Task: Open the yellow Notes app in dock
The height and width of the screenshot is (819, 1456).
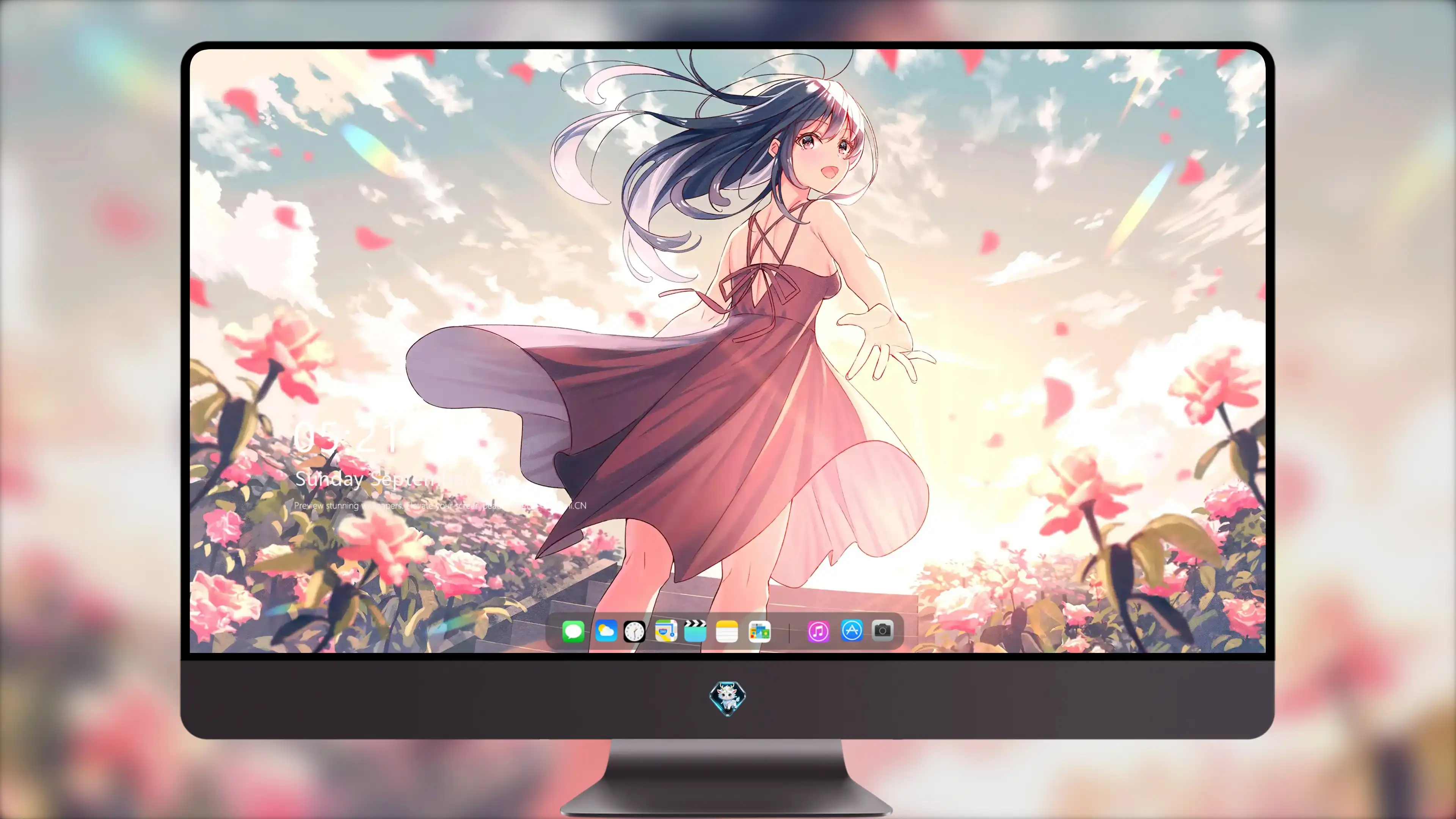Action: (727, 631)
